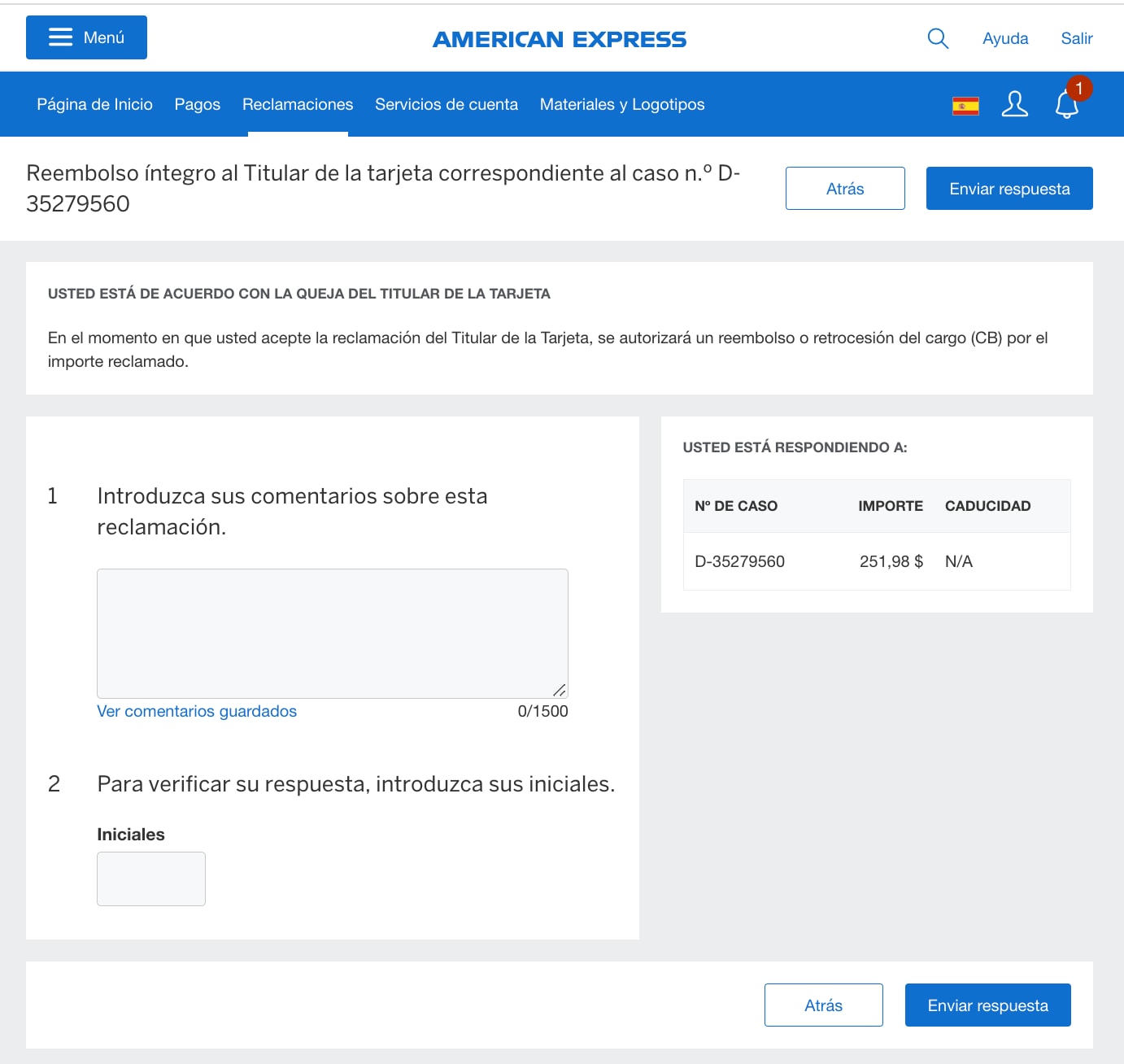Navigate to Página de Inicio

point(94,104)
